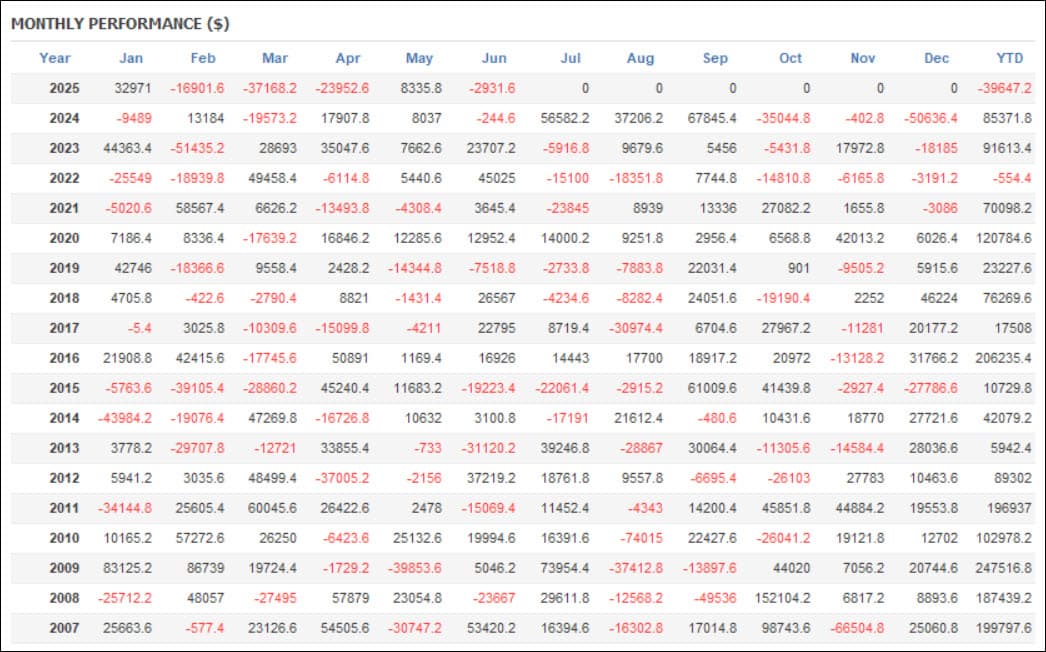Click 2025 YTD value -39647.2

[1005, 88]
